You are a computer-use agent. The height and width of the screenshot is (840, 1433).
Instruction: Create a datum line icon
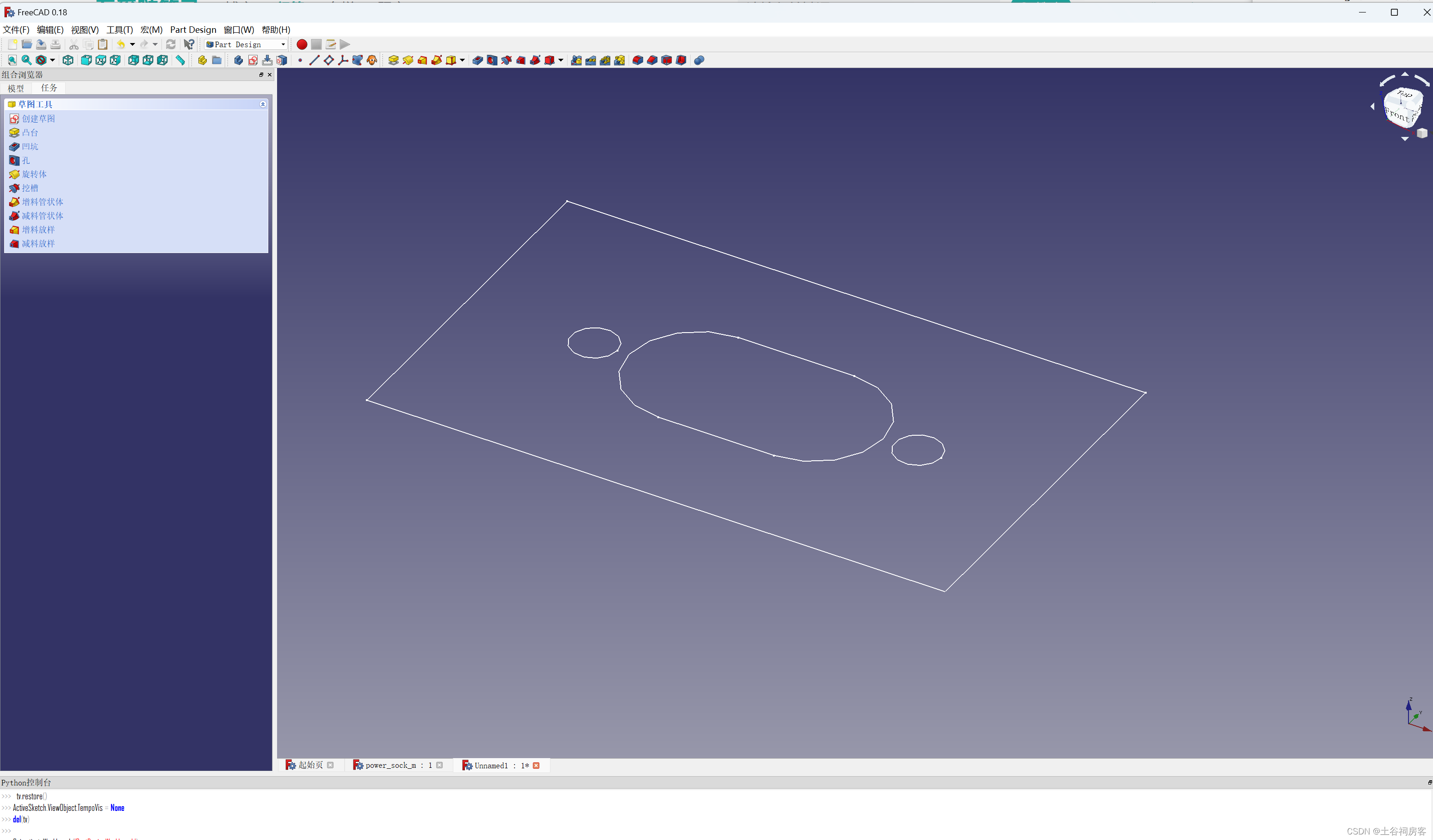315,60
